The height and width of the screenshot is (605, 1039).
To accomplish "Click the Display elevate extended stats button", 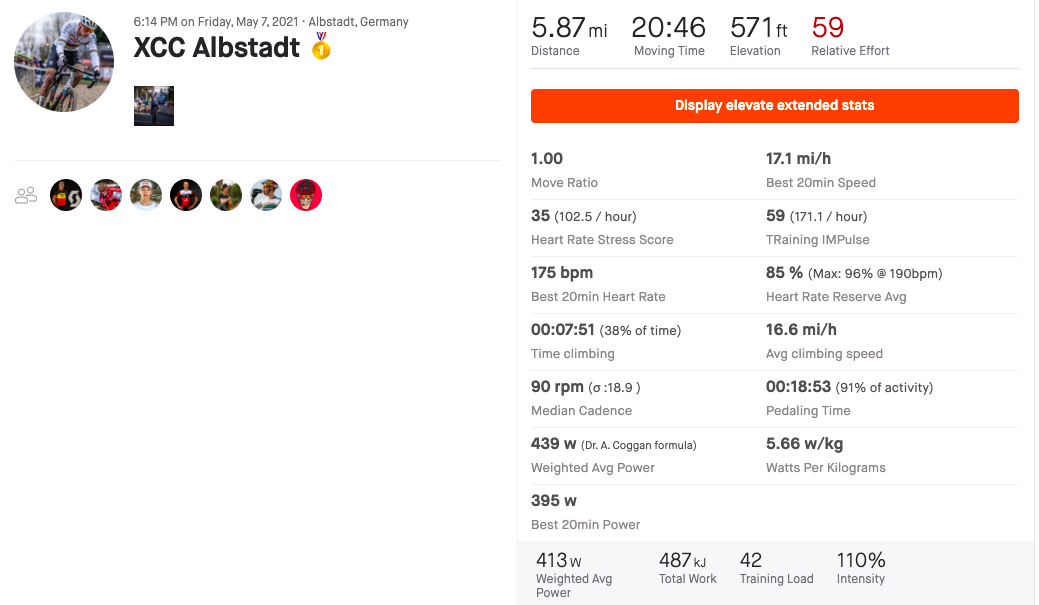I will coord(775,106).
